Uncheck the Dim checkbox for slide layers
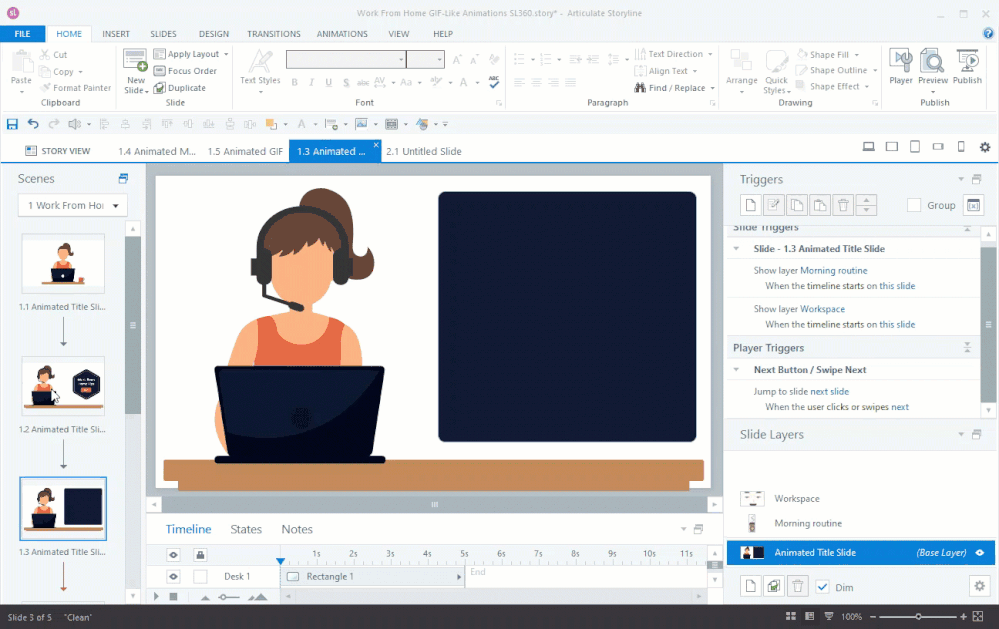 click(823, 587)
